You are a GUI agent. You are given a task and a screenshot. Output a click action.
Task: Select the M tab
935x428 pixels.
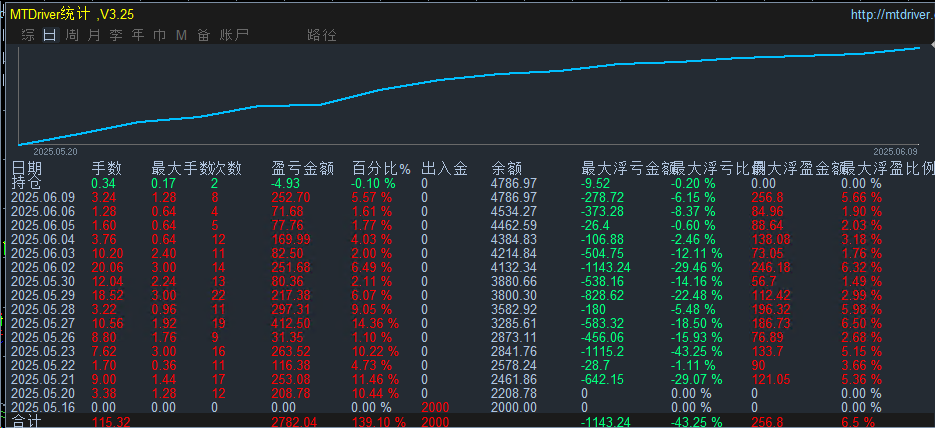tap(181, 35)
